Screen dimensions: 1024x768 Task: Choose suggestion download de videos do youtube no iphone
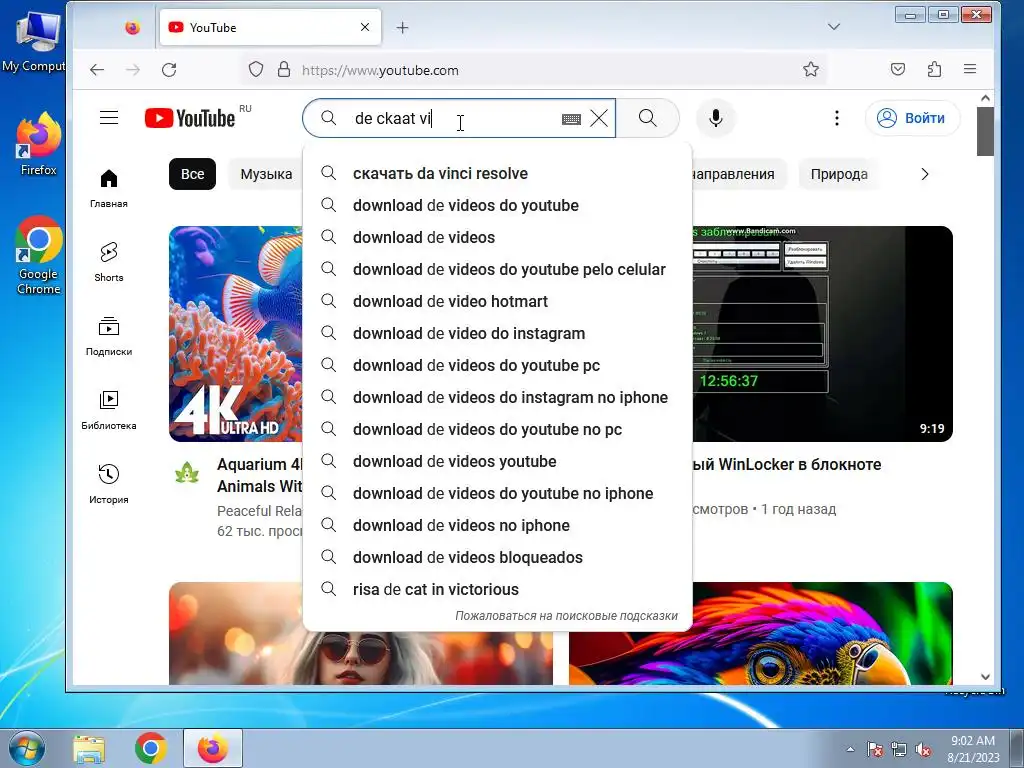tap(498, 493)
